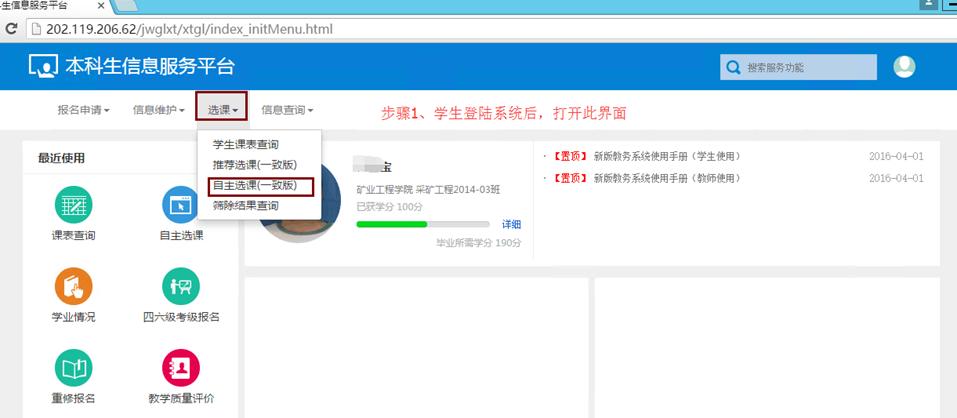This screenshot has height=418, width=957.
Task: Collapse the 选课 dropdown menu
Action: click(222, 109)
